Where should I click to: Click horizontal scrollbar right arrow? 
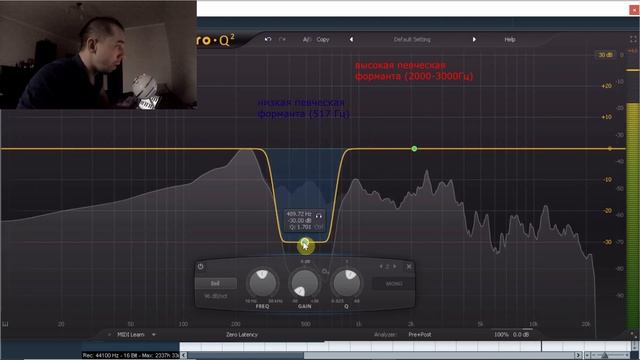pyautogui.click(x=578, y=355)
